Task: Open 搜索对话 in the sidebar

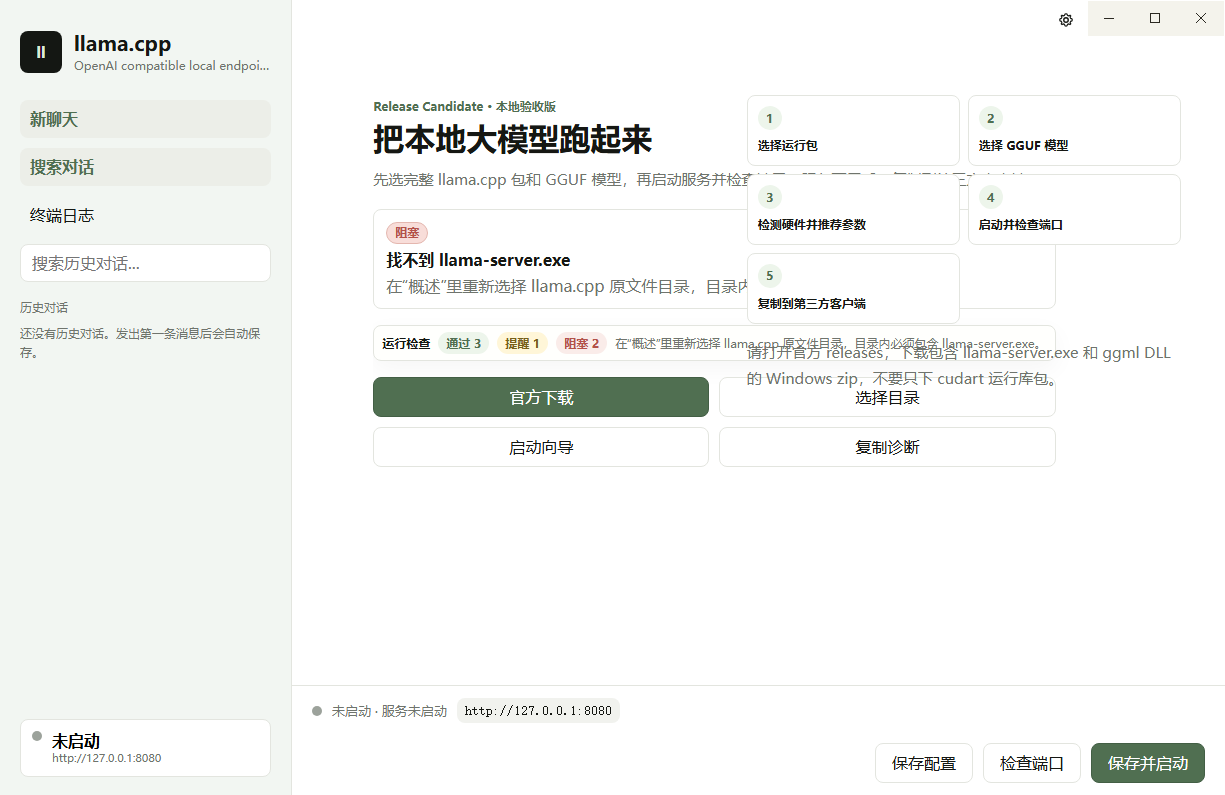Action: [145, 167]
